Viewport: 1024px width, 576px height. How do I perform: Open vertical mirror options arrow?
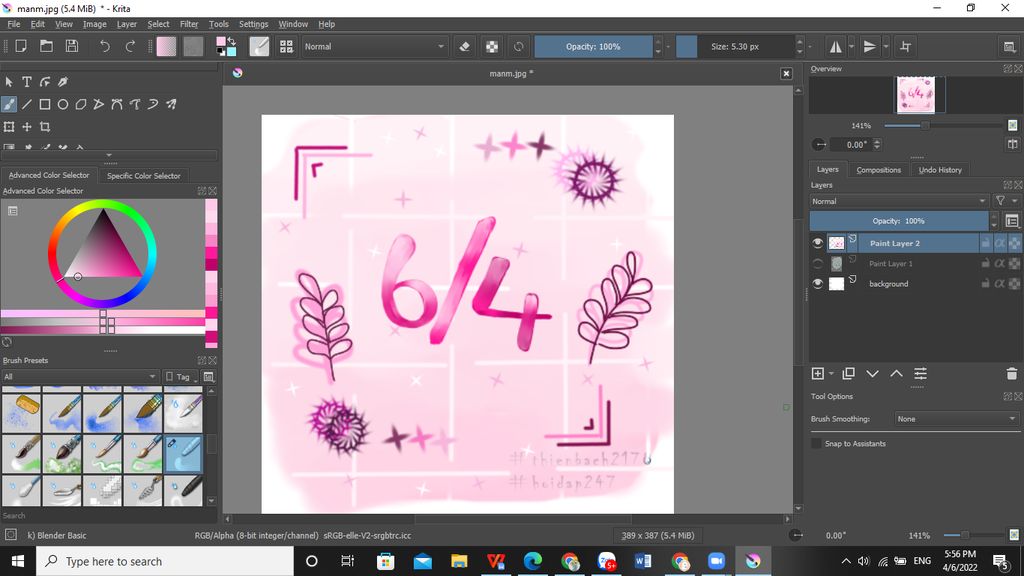point(886,46)
